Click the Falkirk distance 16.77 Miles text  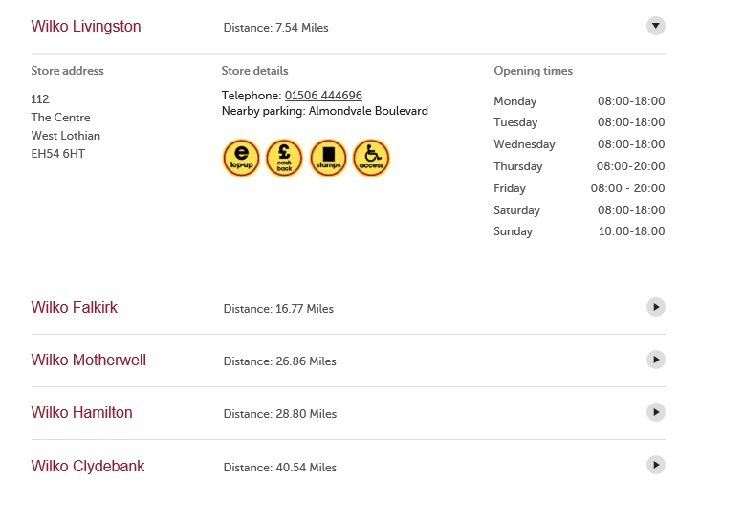(279, 309)
